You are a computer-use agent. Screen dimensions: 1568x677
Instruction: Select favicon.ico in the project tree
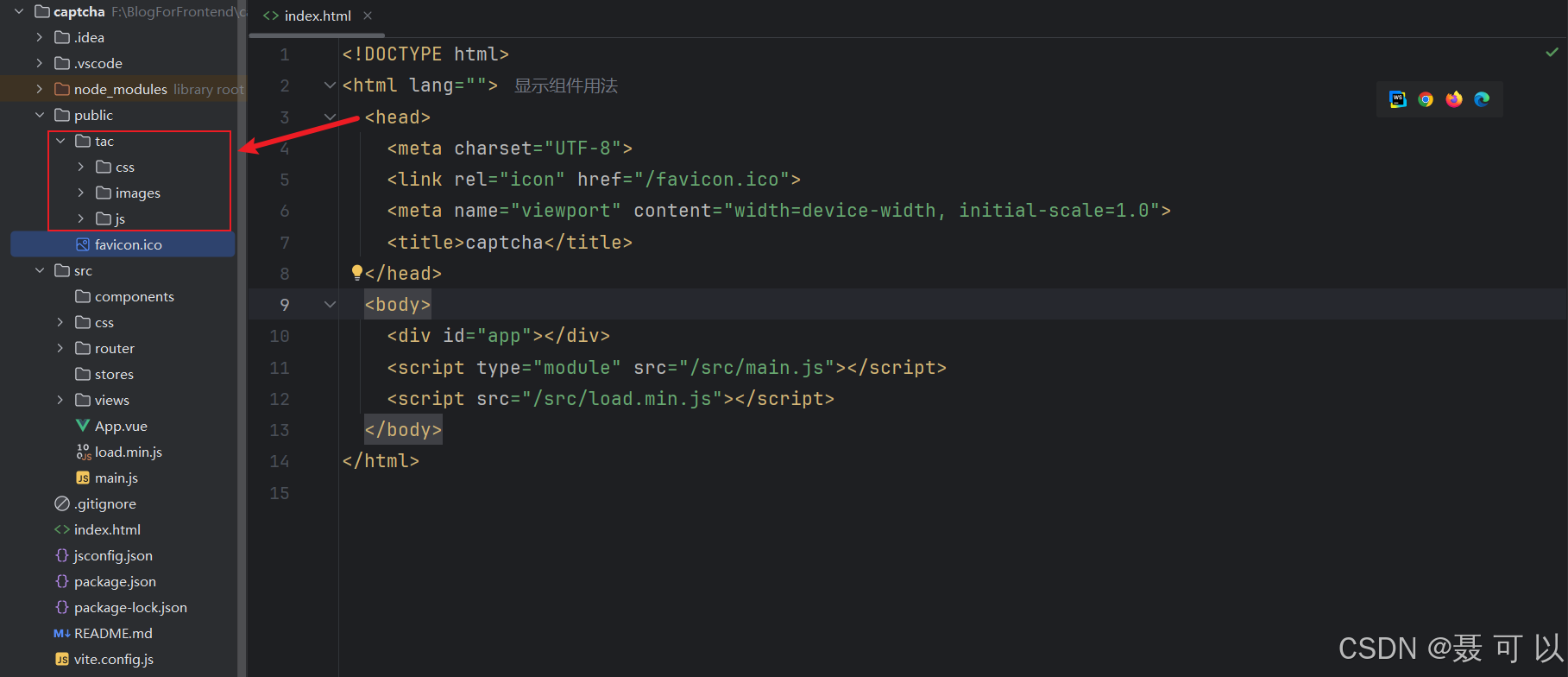[123, 244]
